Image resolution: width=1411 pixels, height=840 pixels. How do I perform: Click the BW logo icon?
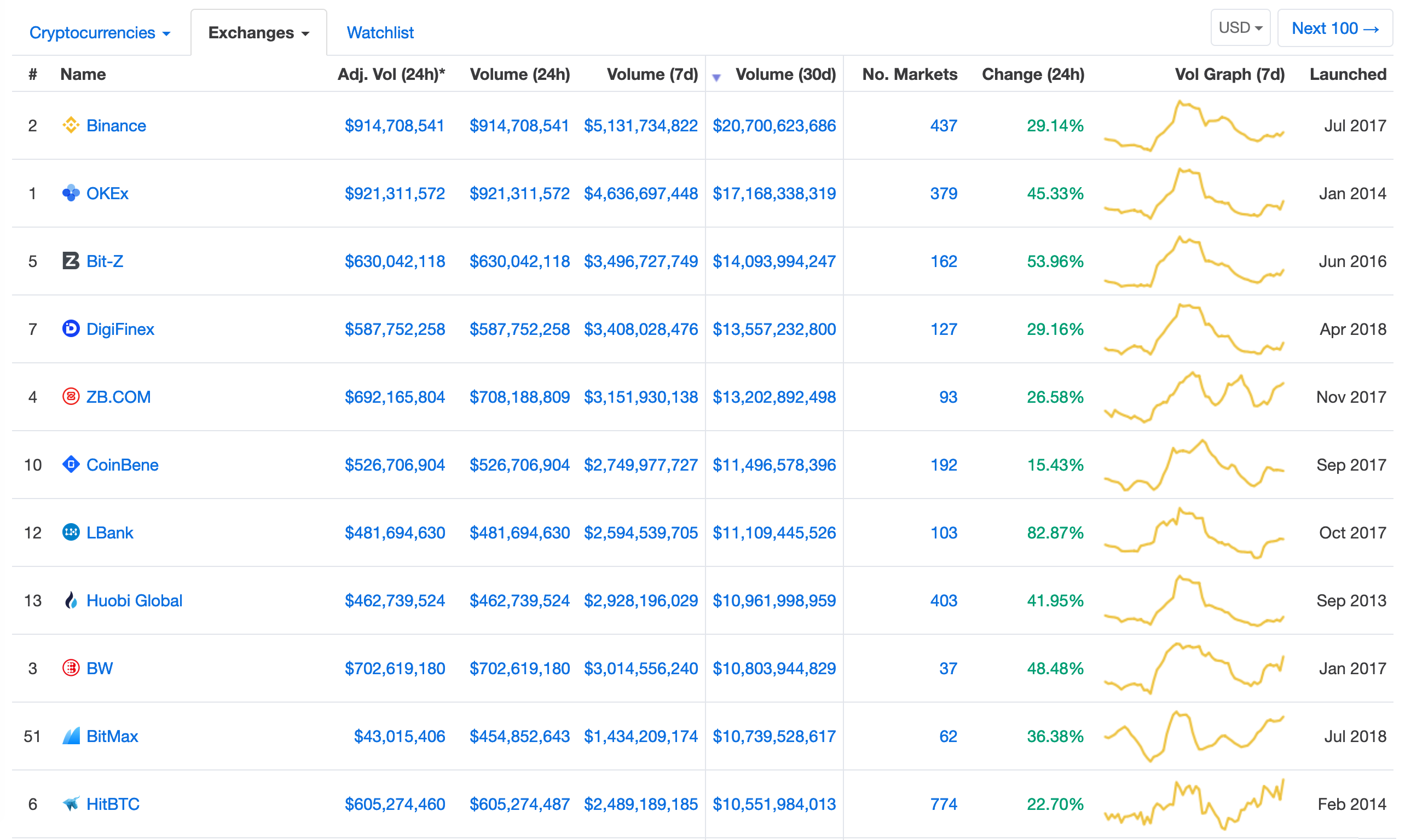71,669
